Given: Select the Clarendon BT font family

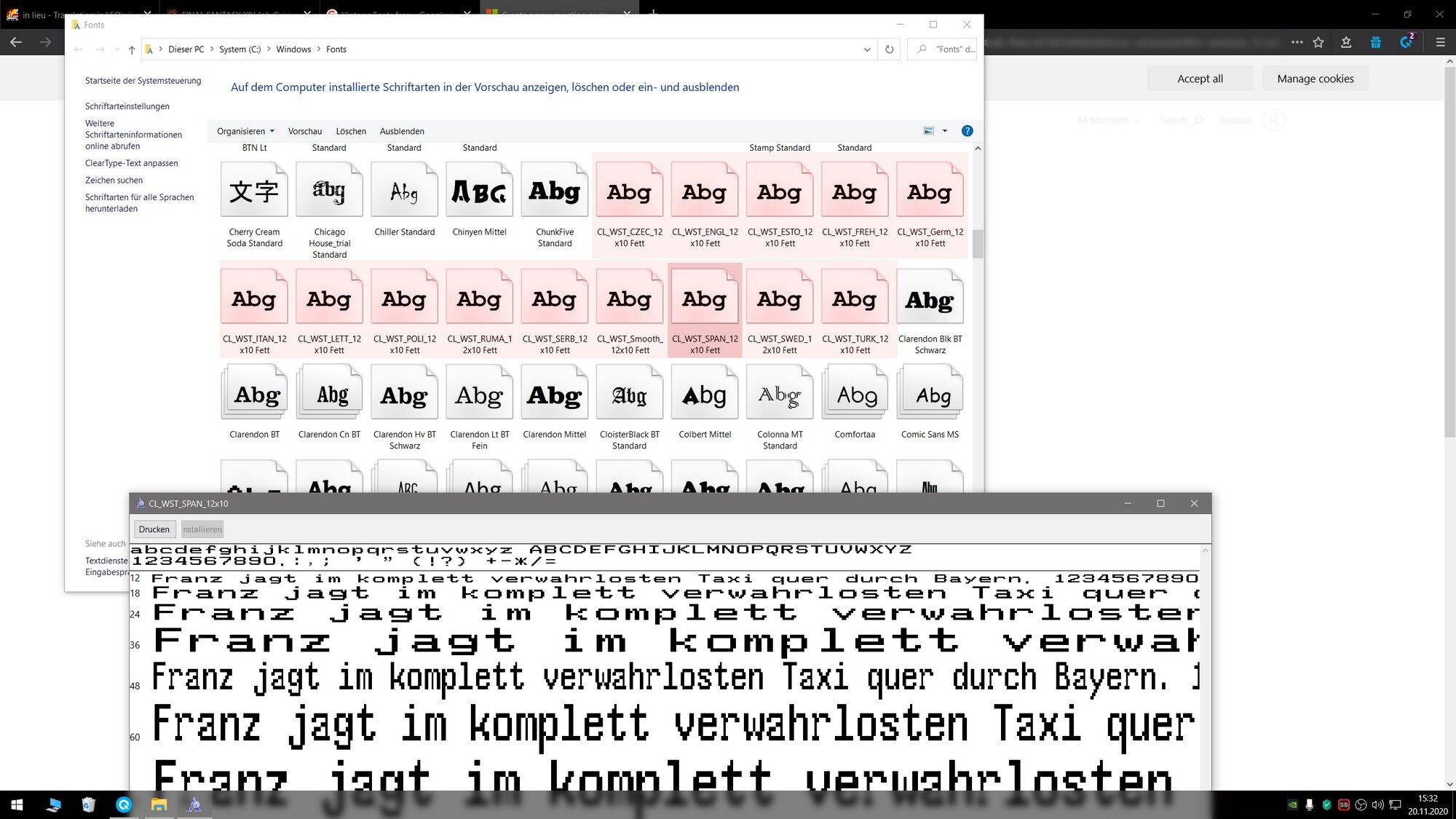Looking at the screenshot, I should (254, 393).
